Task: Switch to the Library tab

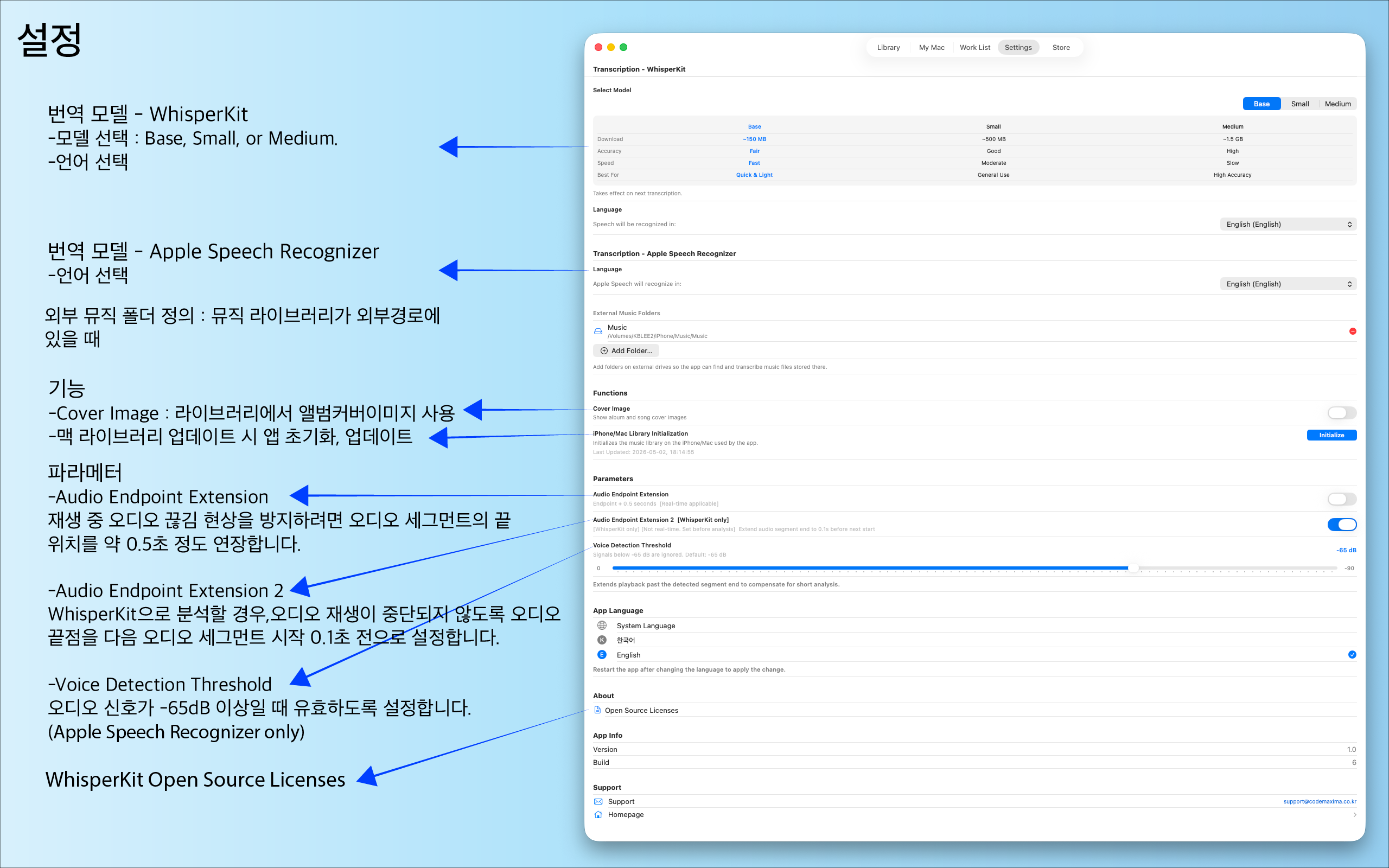Action: coord(888,48)
